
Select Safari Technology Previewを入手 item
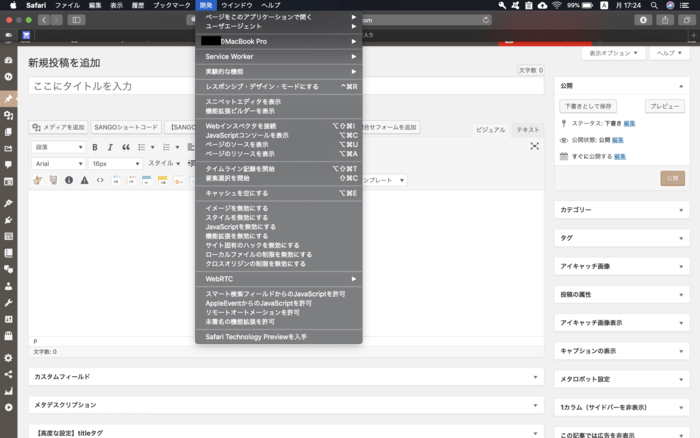(279, 337)
